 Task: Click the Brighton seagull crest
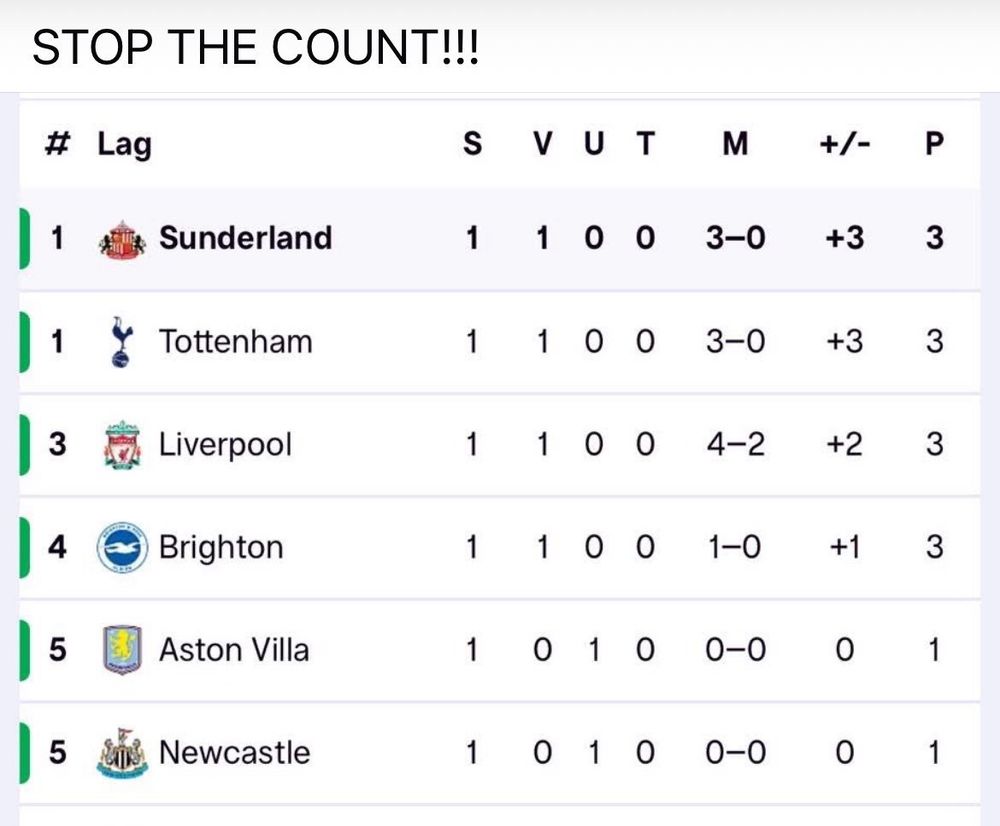122,548
